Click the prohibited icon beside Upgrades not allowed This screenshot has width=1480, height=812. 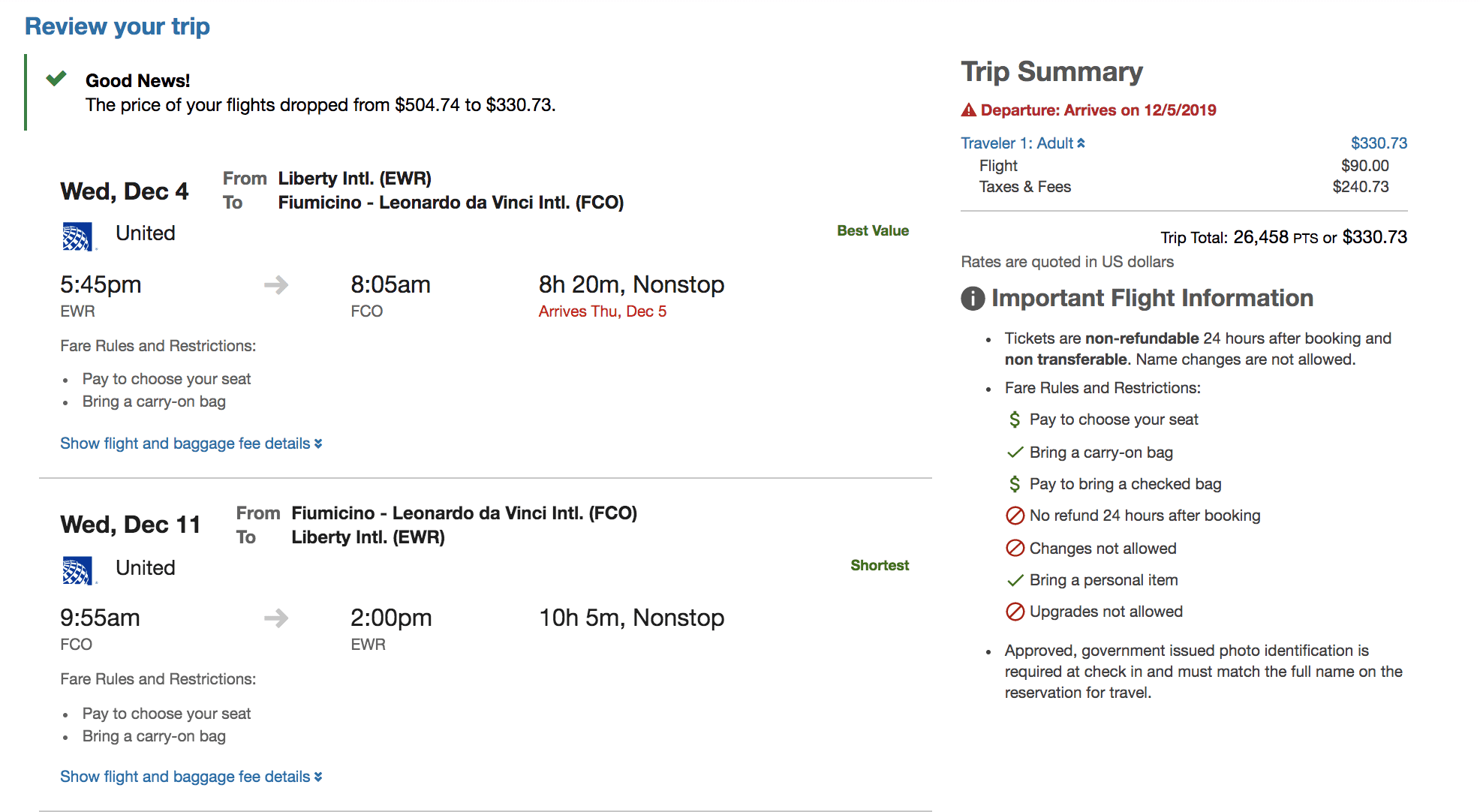[1015, 612]
